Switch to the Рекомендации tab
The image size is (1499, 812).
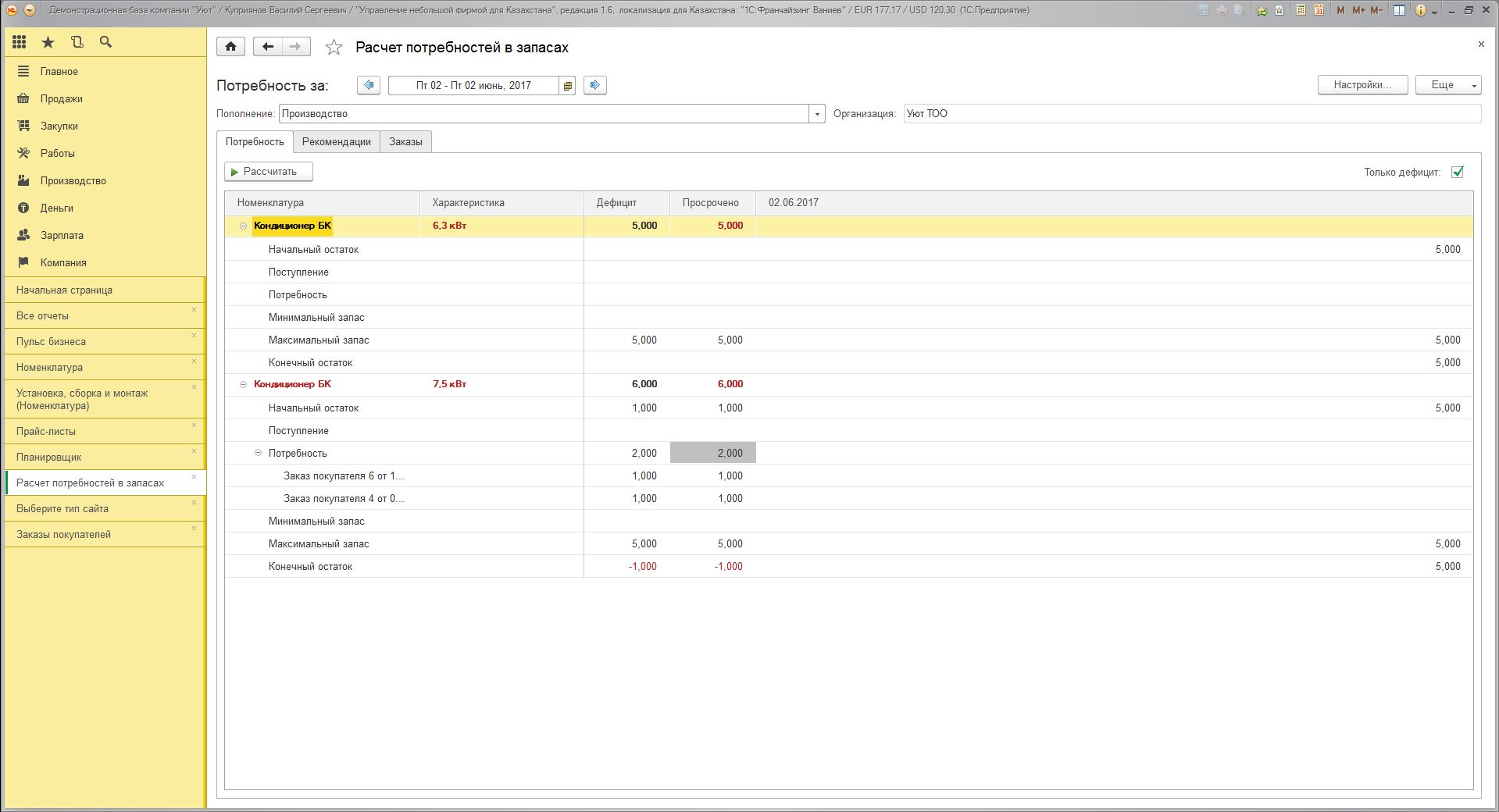click(336, 141)
